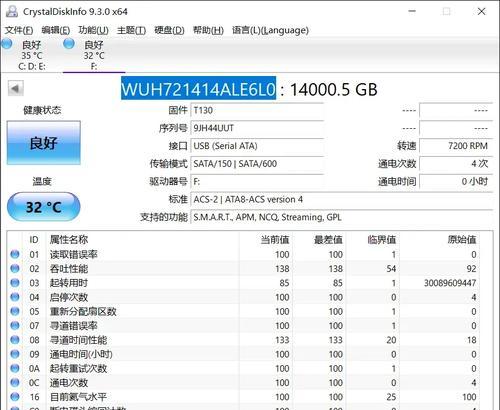Screen dimensions: 500x410
Task: Click status orb for attribute 05 重新分配扇区数
Action: pos(15,311)
